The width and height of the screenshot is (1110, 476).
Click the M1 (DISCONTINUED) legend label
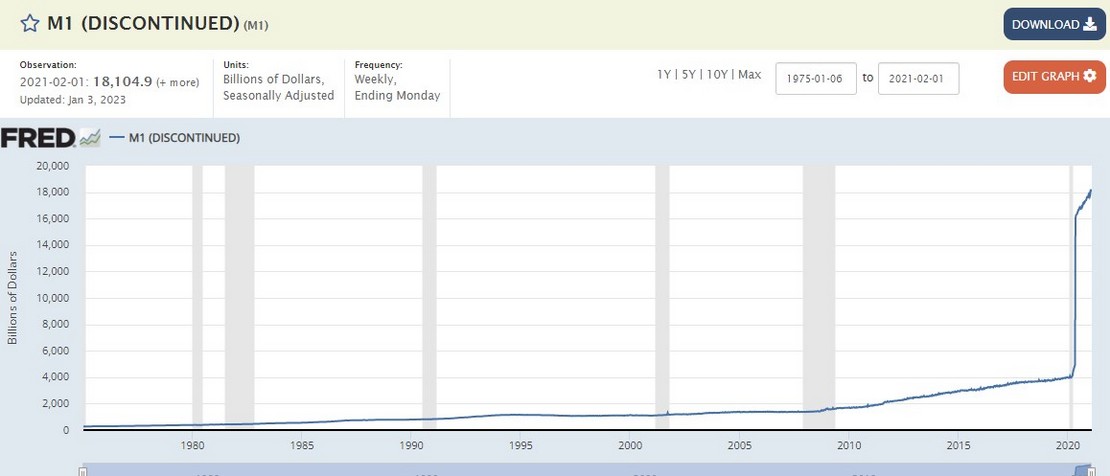pos(184,138)
